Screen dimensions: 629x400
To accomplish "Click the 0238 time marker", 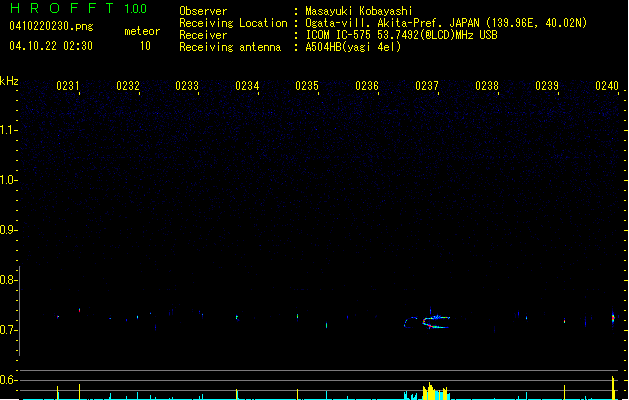I will (487, 86).
